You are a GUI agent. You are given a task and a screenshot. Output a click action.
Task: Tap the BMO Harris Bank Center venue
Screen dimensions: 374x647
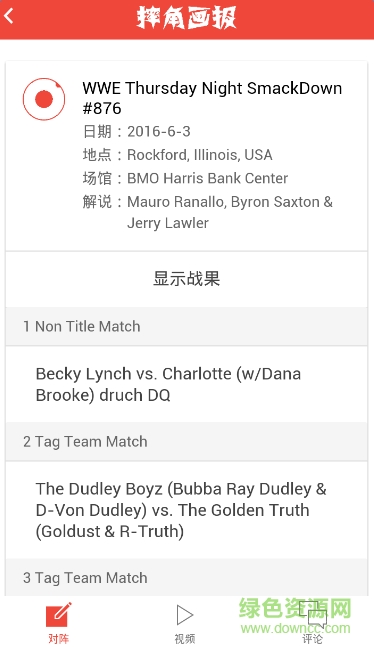[x=185, y=178]
